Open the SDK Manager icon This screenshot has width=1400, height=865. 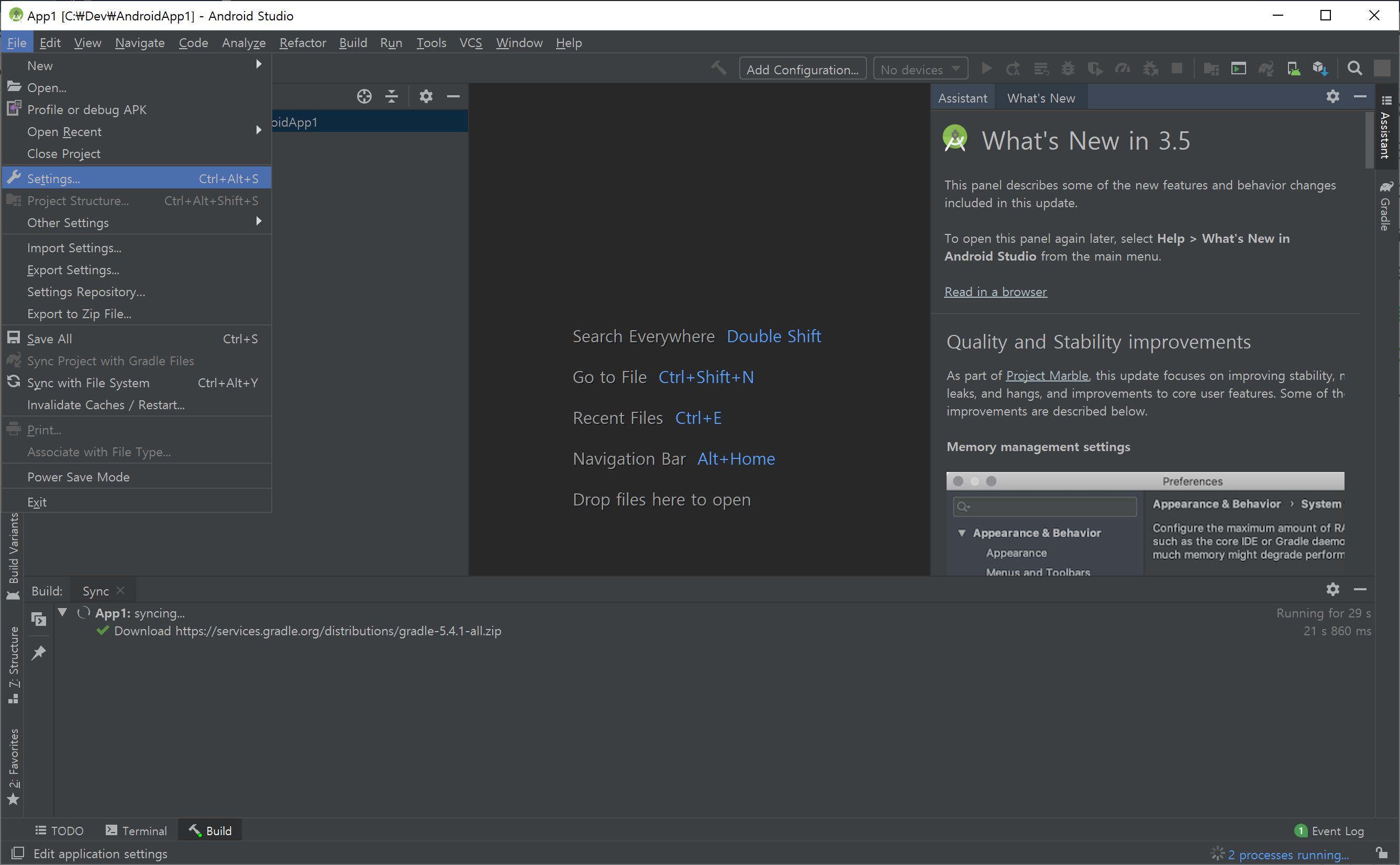click(1320, 69)
